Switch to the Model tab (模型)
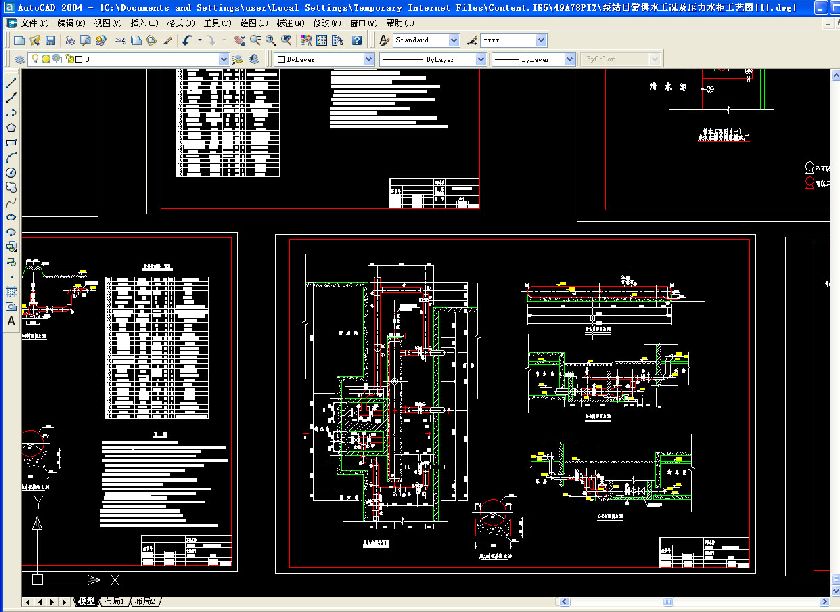This screenshot has height=612, width=840. [87, 601]
